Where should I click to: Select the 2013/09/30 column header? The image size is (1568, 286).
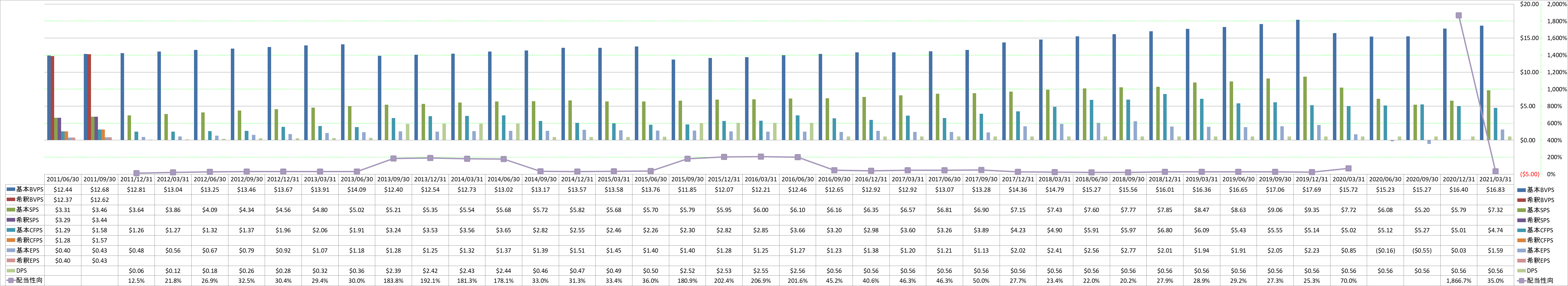394,179
